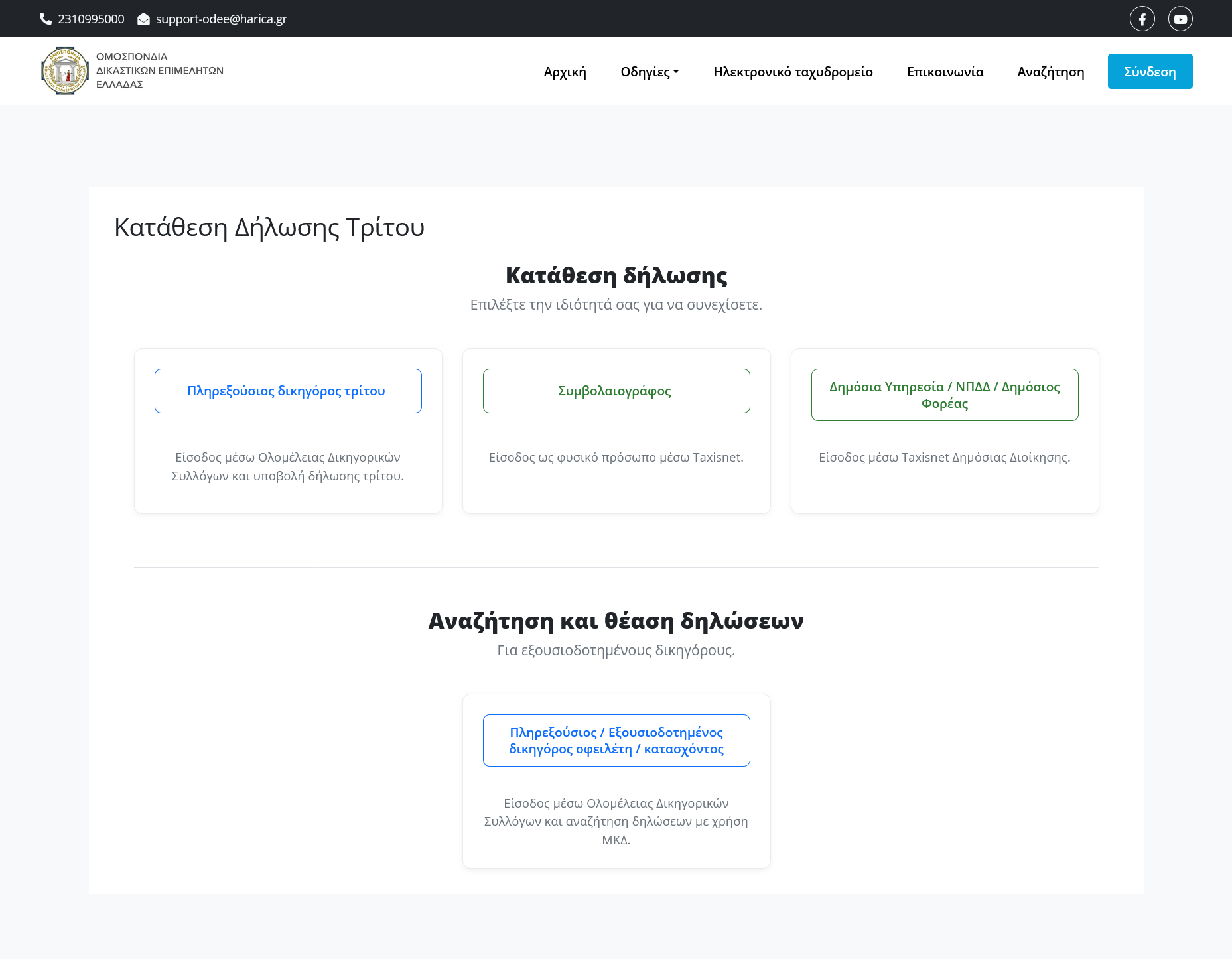The image size is (1232, 959).
Task: Click text Για εξουσιοδοτημένους δικηγόρους
Action: (616, 650)
